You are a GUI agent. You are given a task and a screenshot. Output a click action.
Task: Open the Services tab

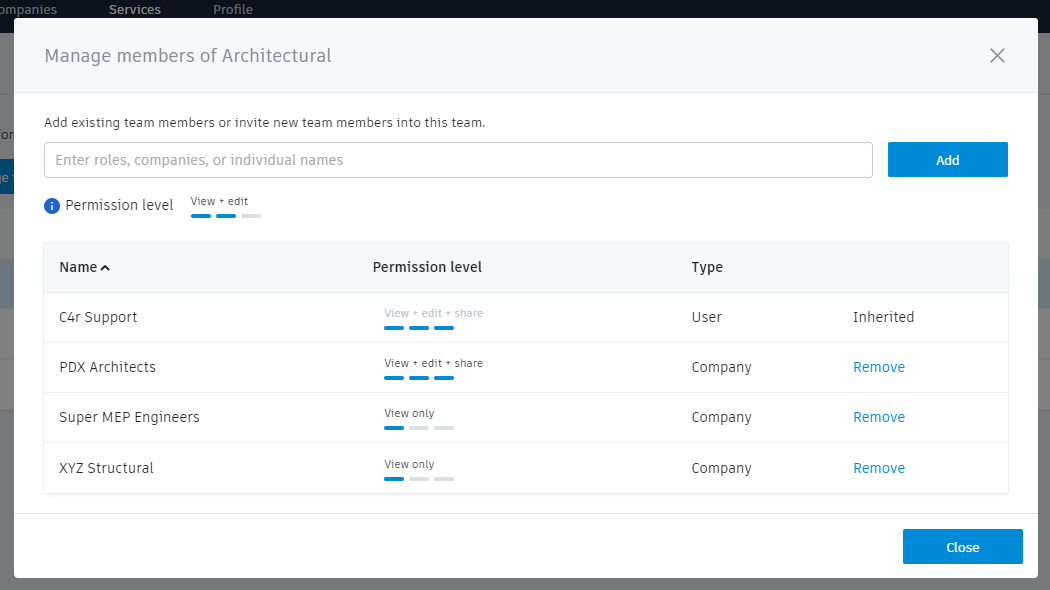135,9
